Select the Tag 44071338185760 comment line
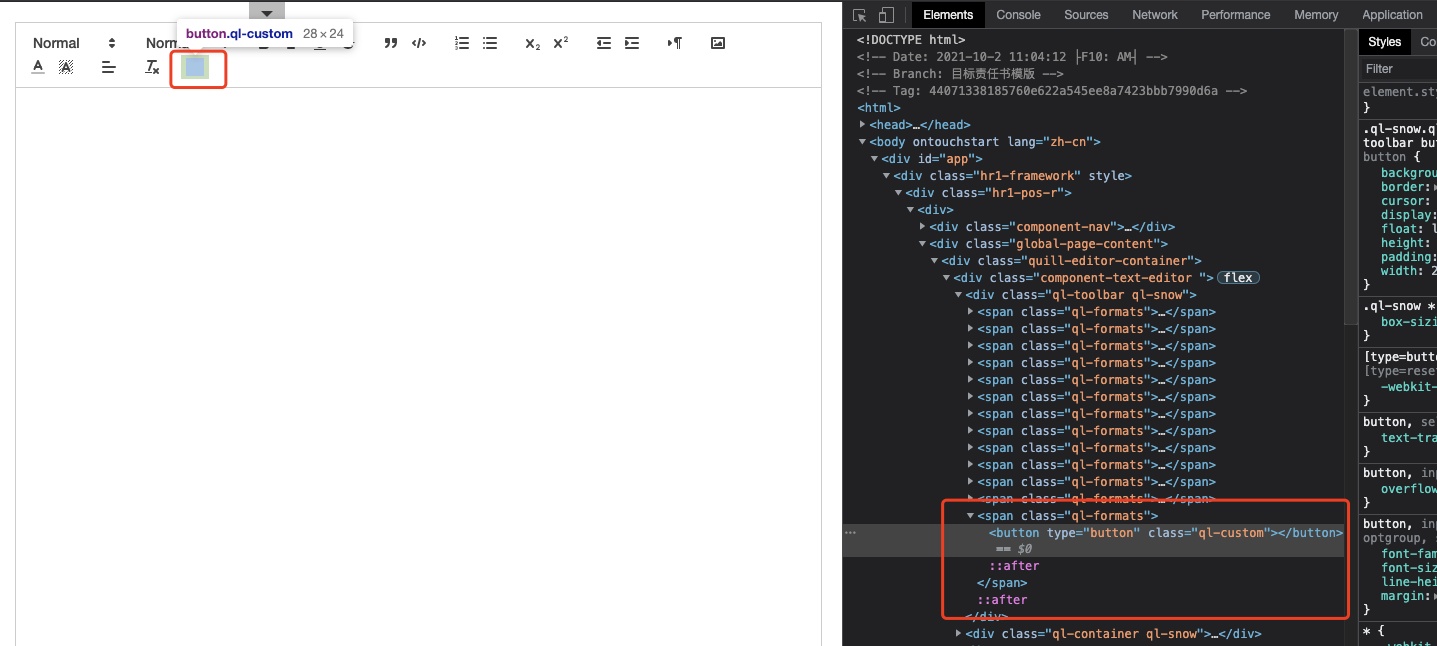Image resolution: width=1437 pixels, height=646 pixels. pyautogui.click(x=1052, y=91)
